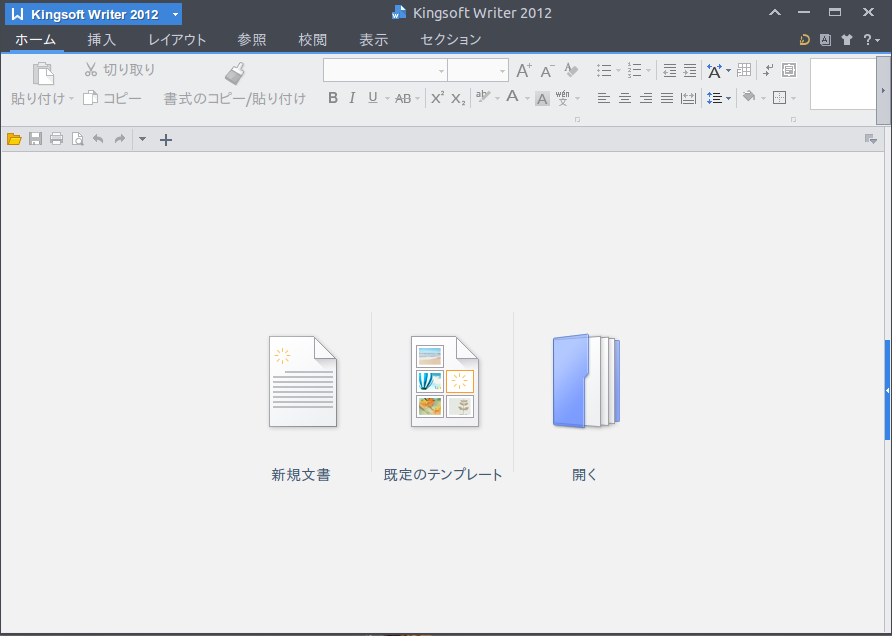Justify text alignment
Image resolution: width=892 pixels, height=636 pixels.
[x=667, y=98]
